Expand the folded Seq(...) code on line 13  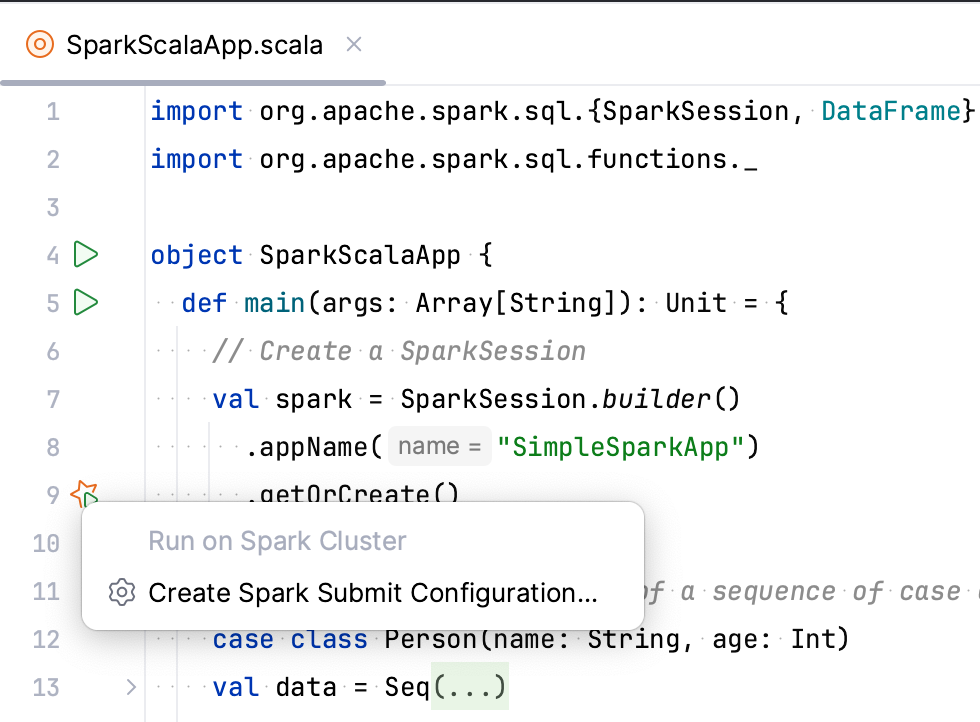click(469, 687)
